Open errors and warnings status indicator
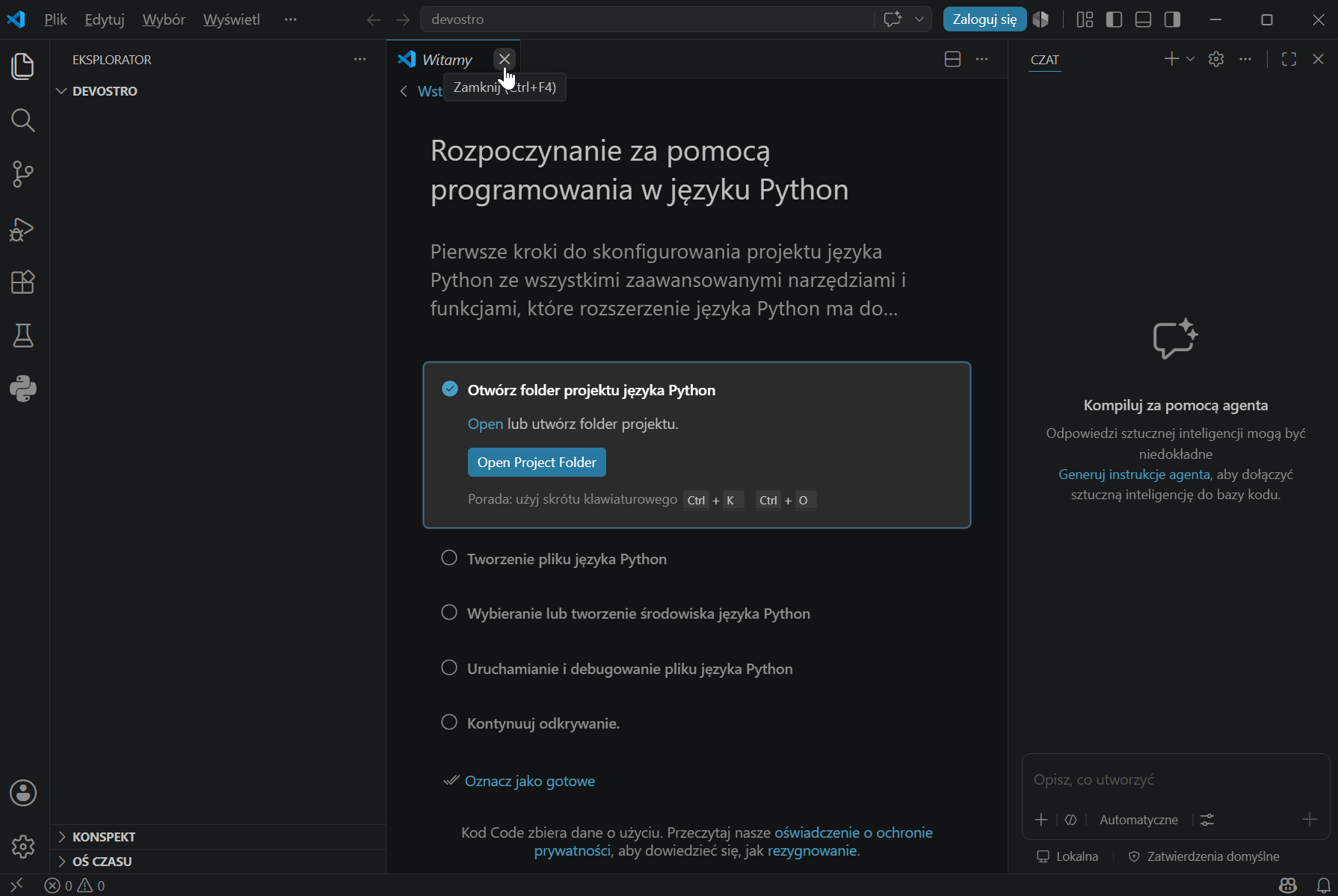Screen dimensions: 1338x896 click(75, 886)
